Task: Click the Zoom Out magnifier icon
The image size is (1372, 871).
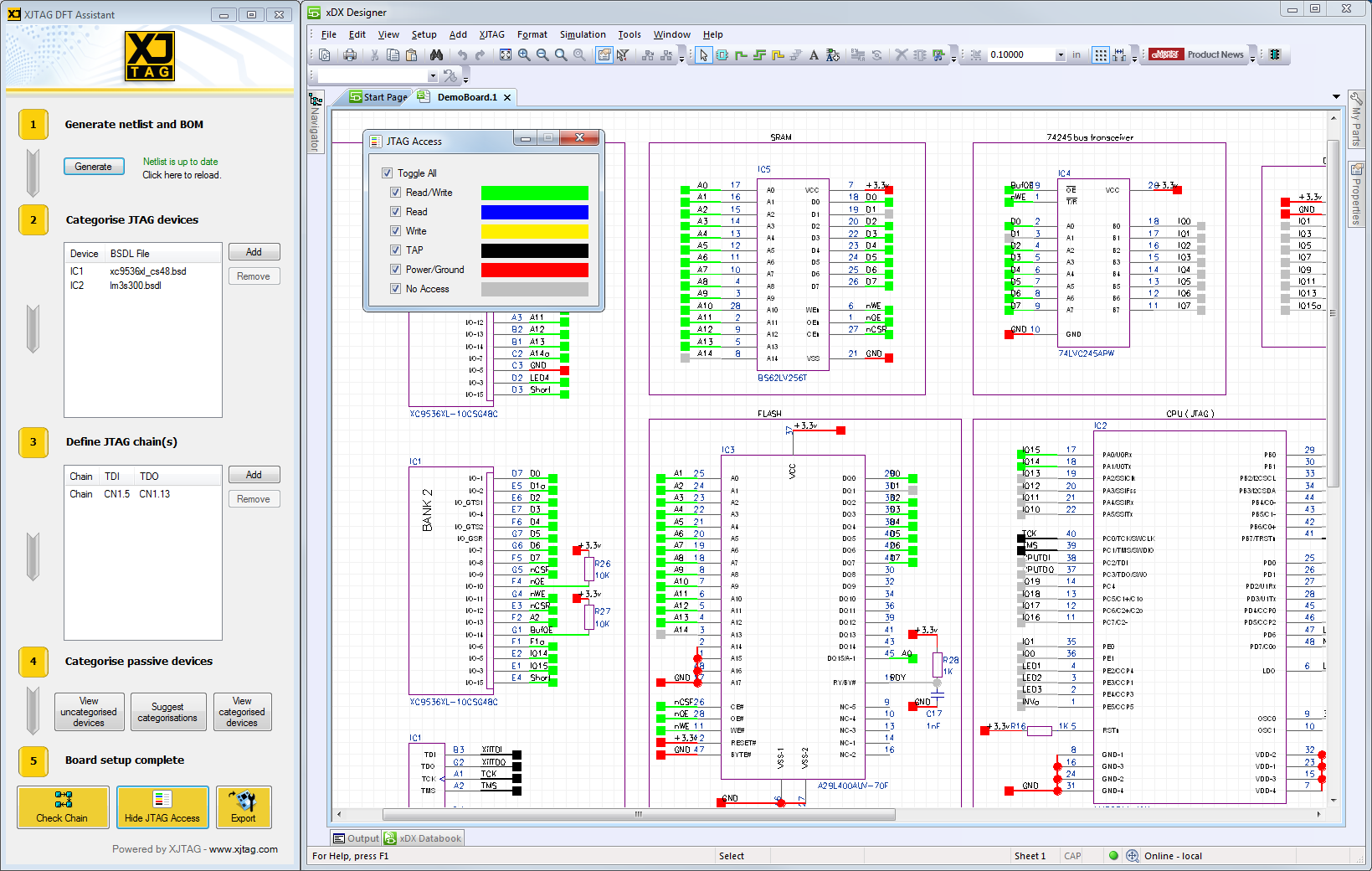Action: click(x=542, y=55)
